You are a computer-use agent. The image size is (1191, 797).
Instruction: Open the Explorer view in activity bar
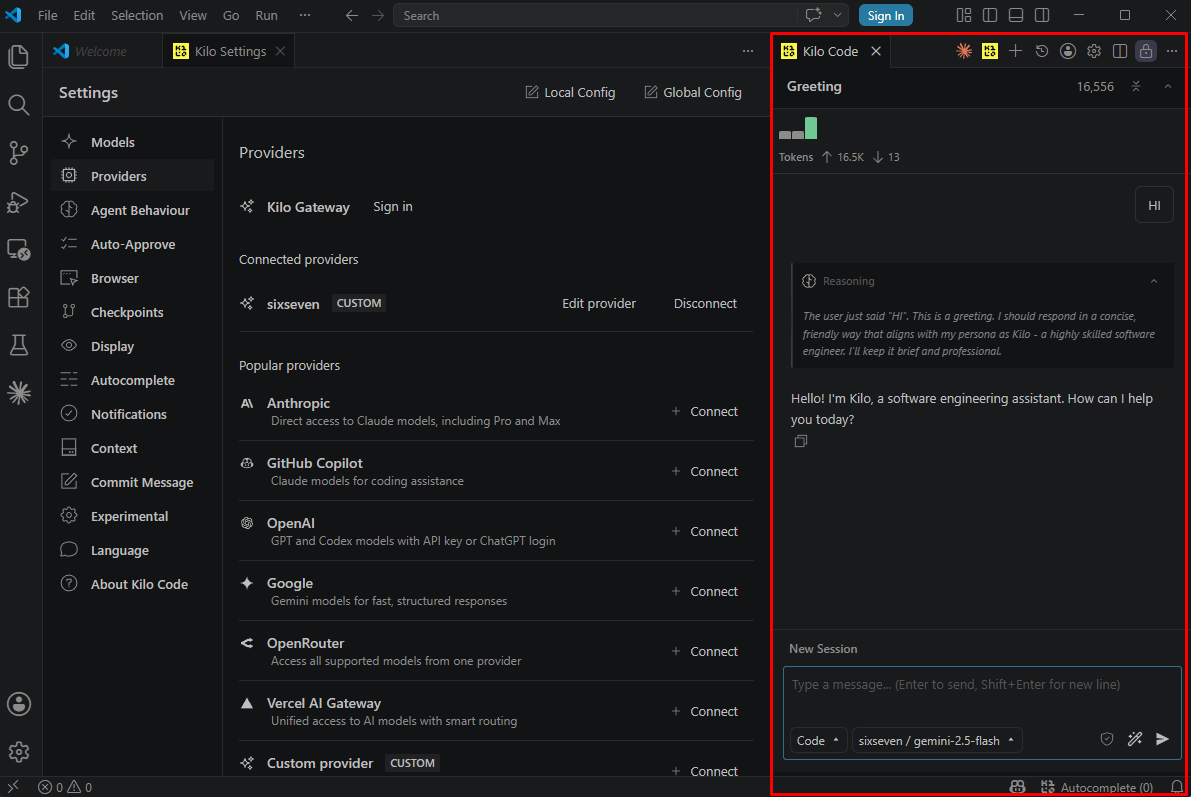pyautogui.click(x=18, y=57)
